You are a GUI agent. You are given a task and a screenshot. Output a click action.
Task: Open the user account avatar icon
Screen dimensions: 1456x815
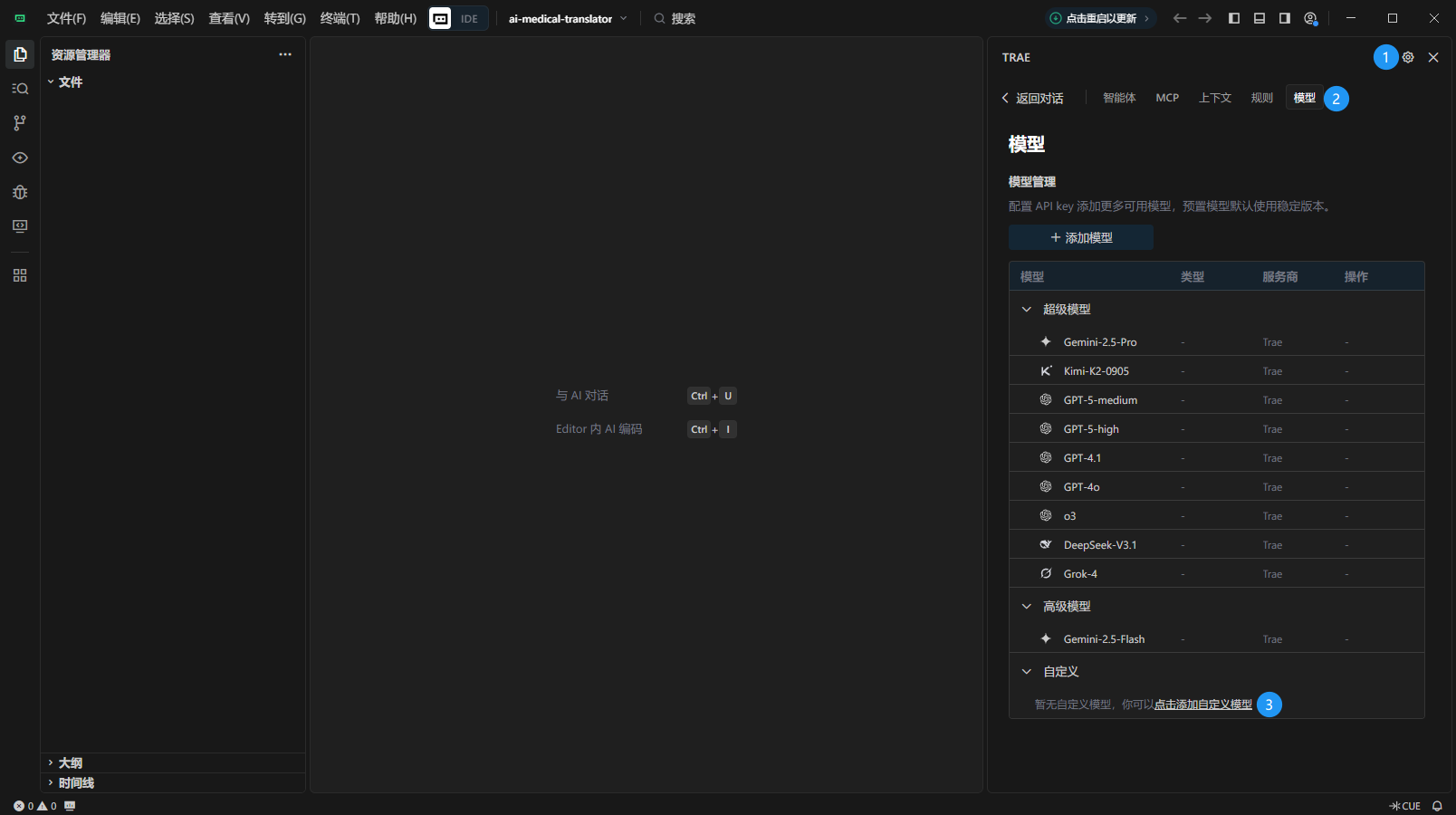1310,18
